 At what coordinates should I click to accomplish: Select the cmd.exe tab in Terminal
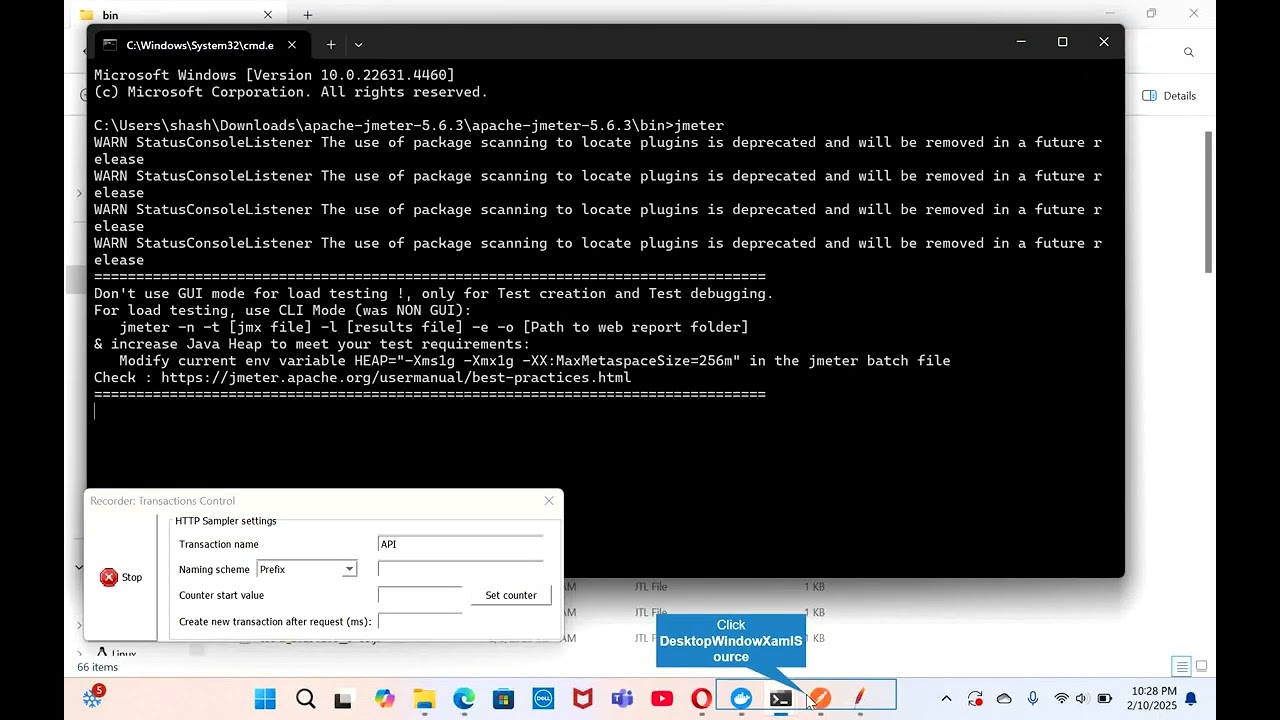pyautogui.click(x=200, y=45)
